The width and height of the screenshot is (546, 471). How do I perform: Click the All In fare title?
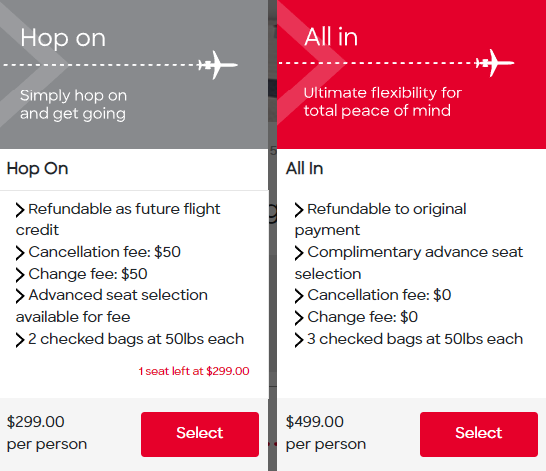(x=304, y=169)
